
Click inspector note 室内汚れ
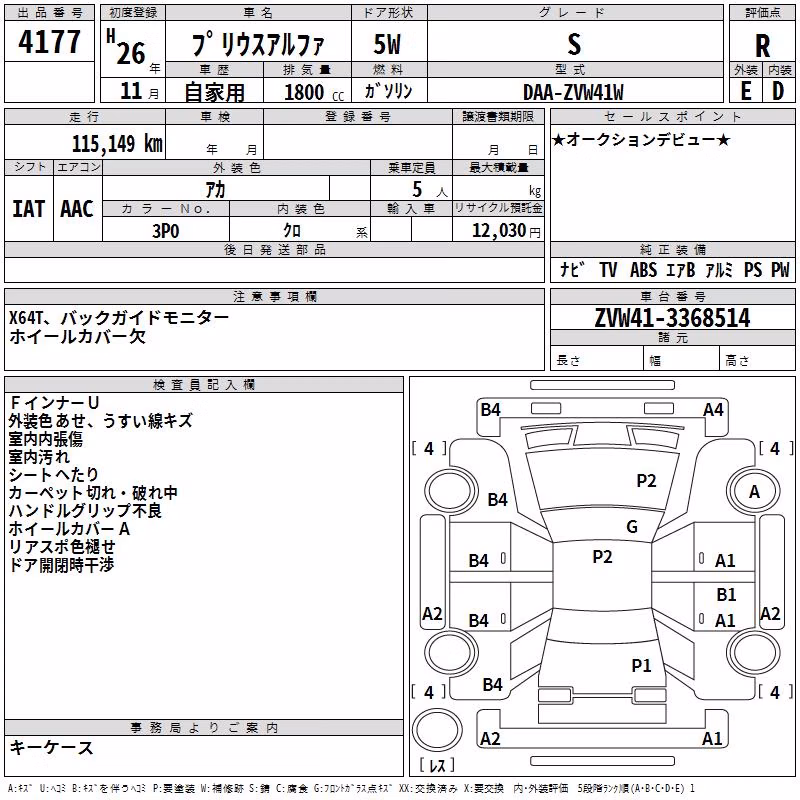39,457
